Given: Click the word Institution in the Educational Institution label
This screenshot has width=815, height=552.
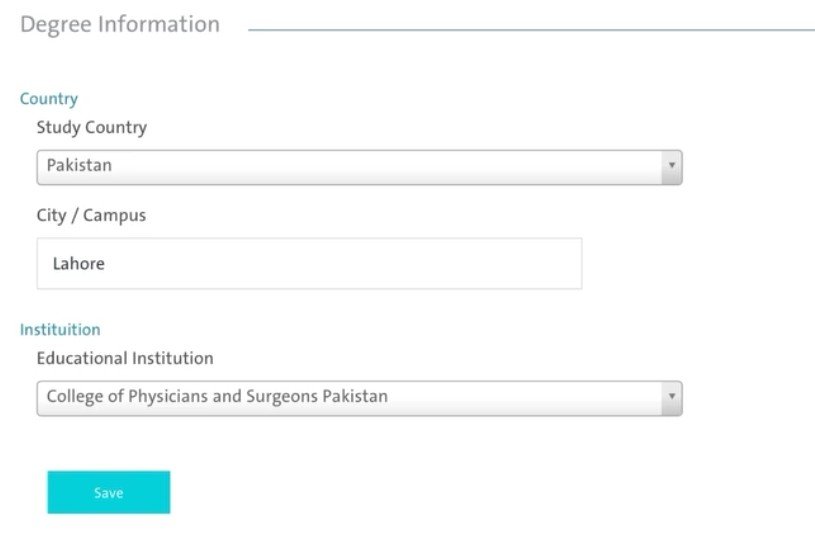Looking at the screenshot, I should [x=173, y=358].
